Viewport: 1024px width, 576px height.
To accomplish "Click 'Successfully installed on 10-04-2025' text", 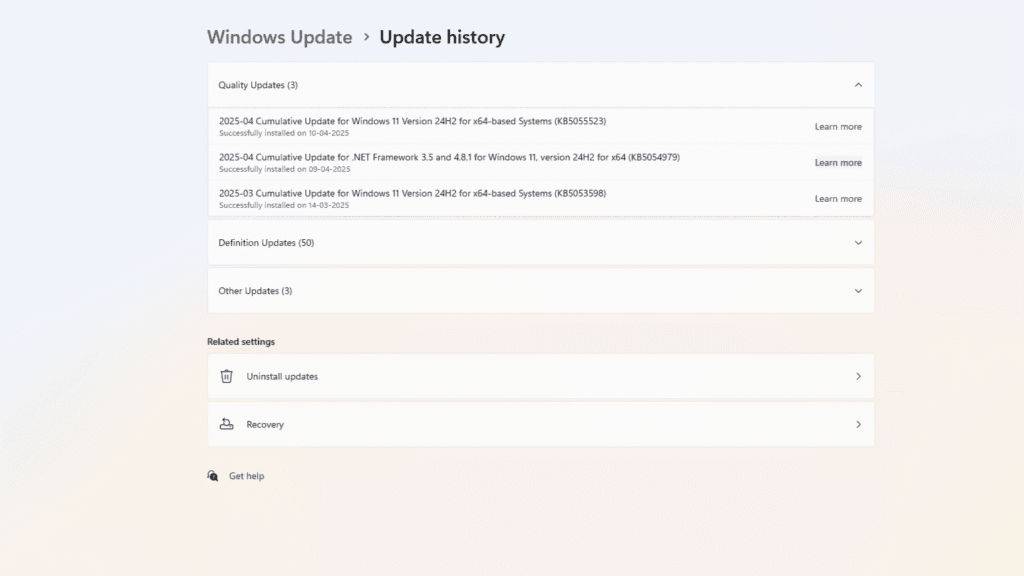I will coord(284,133).
